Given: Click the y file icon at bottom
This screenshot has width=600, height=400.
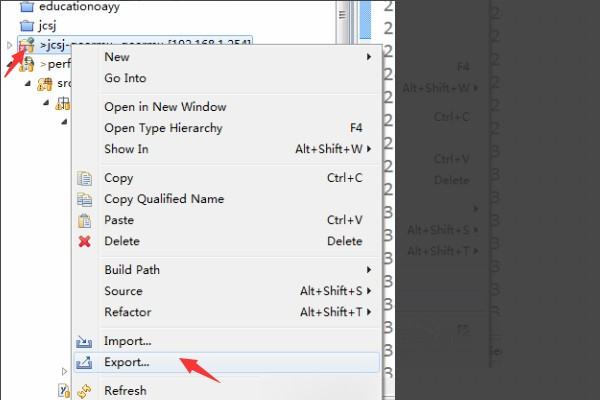Looking at the screenshot, I should point(64,390).
